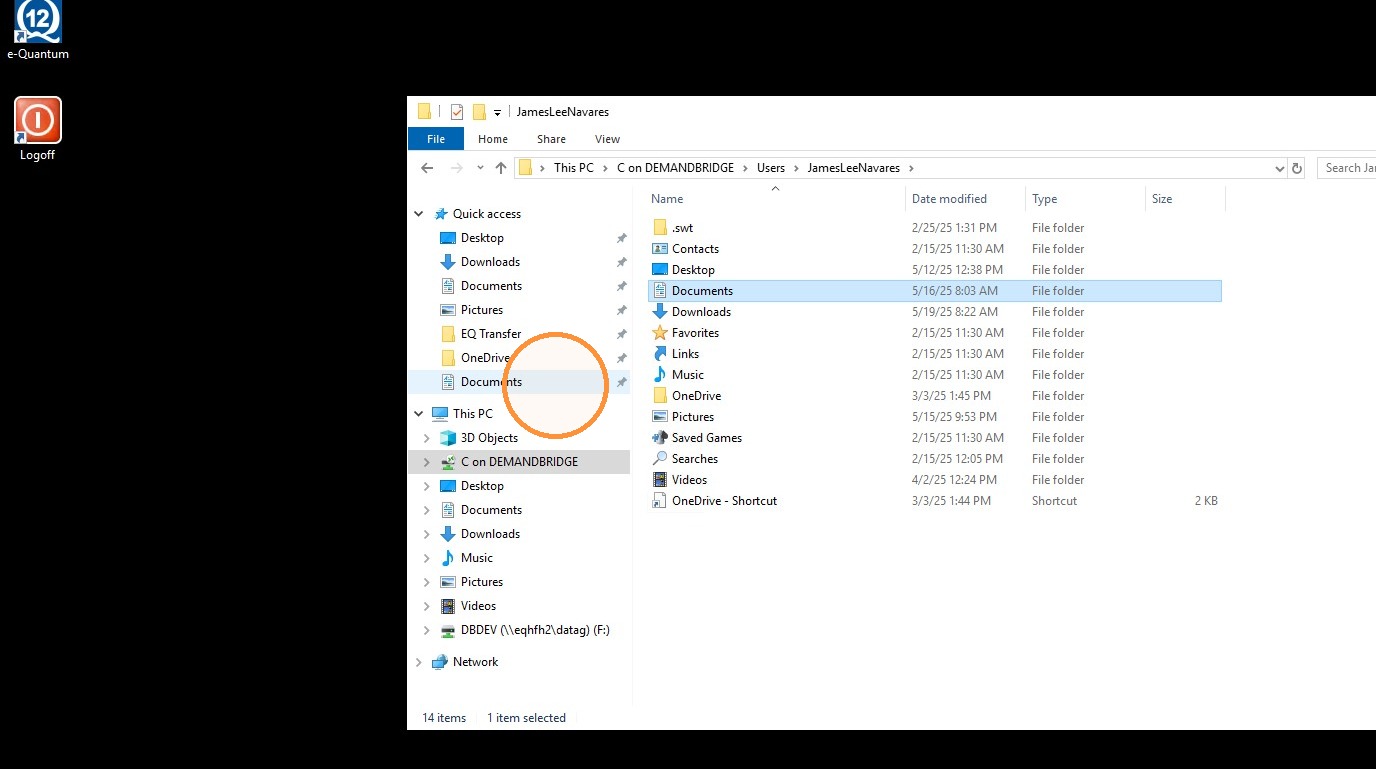
Task: Expand the DBDEV network drive node
Action: [x=427, y=630]
